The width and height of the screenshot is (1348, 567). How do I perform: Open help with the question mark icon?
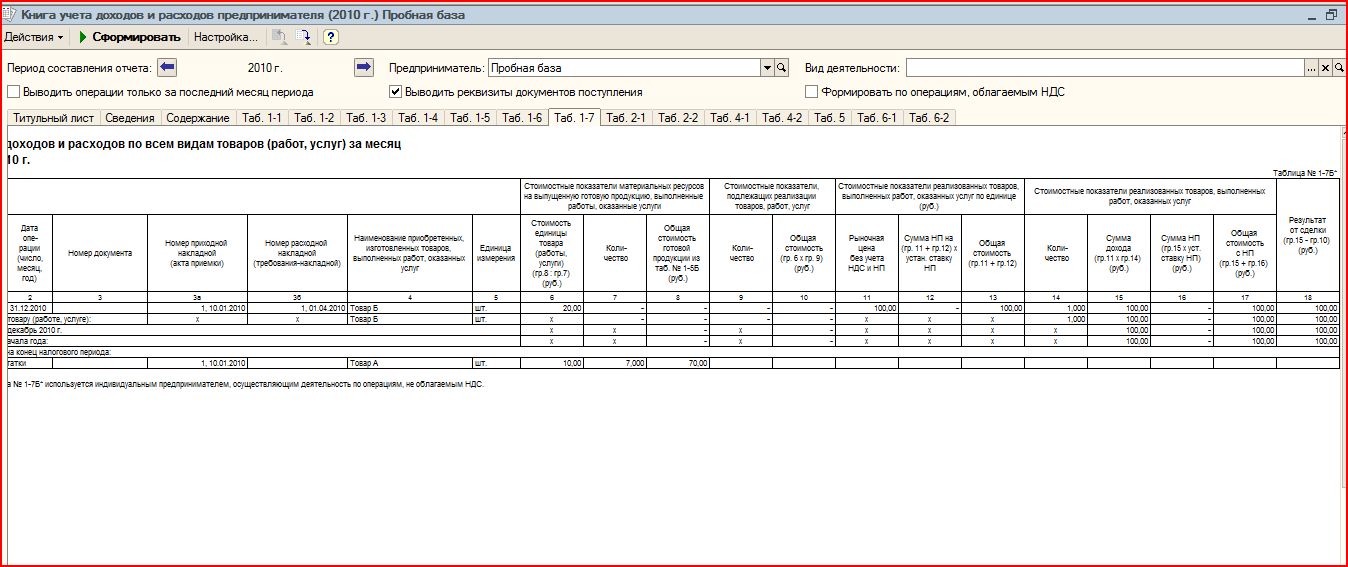point(331,37)
